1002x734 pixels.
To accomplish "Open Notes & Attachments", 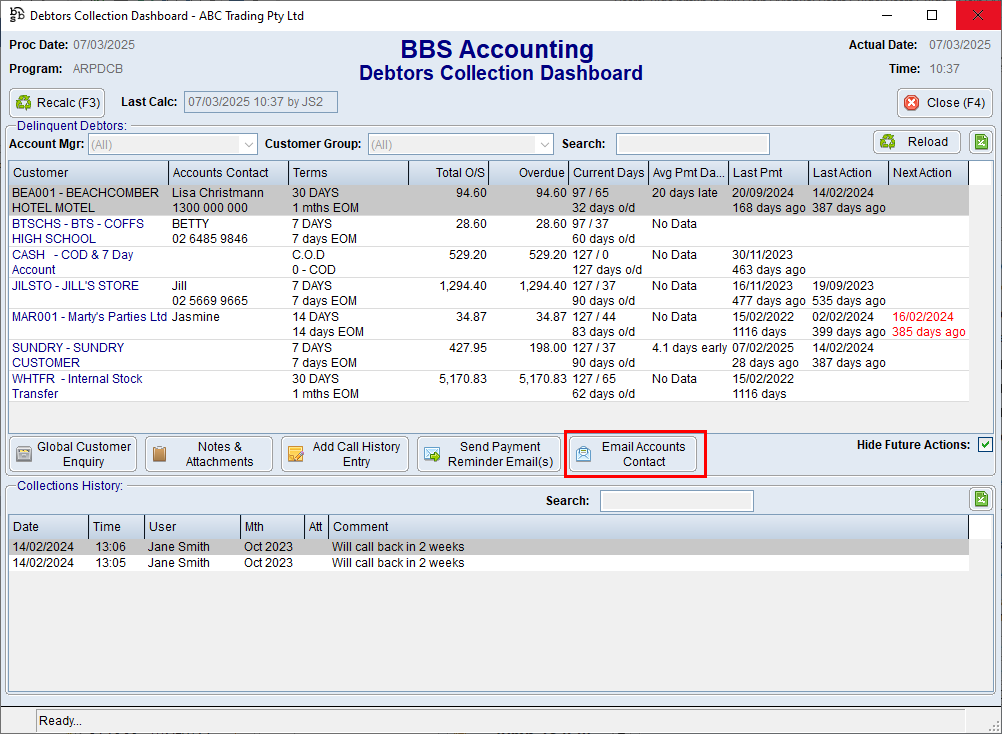I will tap(208, 454).
